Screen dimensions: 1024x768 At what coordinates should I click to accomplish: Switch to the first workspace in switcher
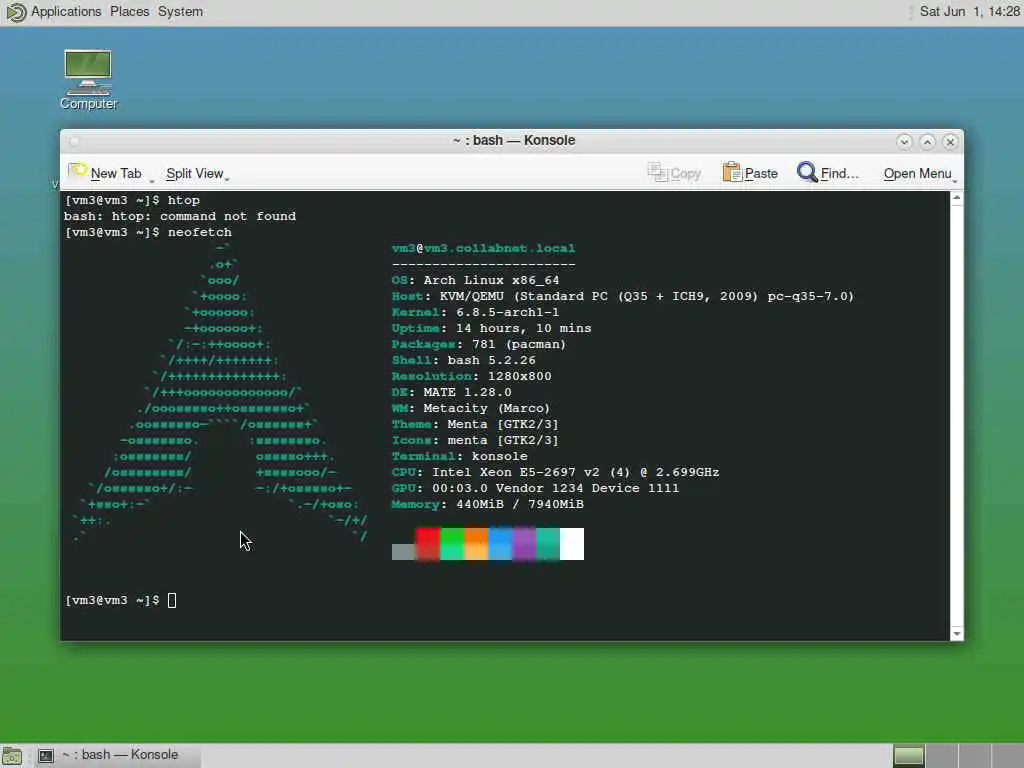point(908,756)
